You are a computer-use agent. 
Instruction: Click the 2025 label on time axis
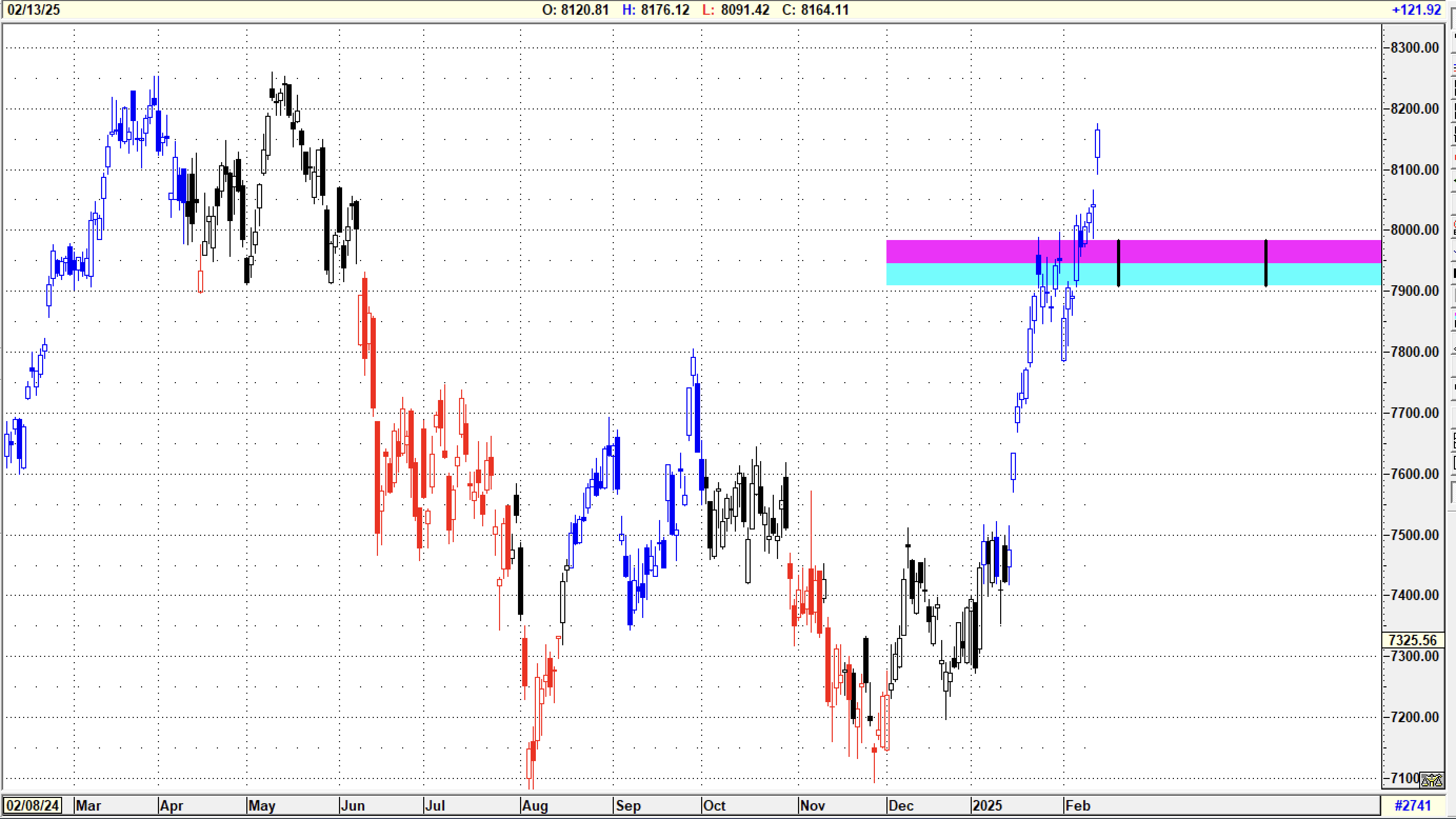tap(987, 805)
